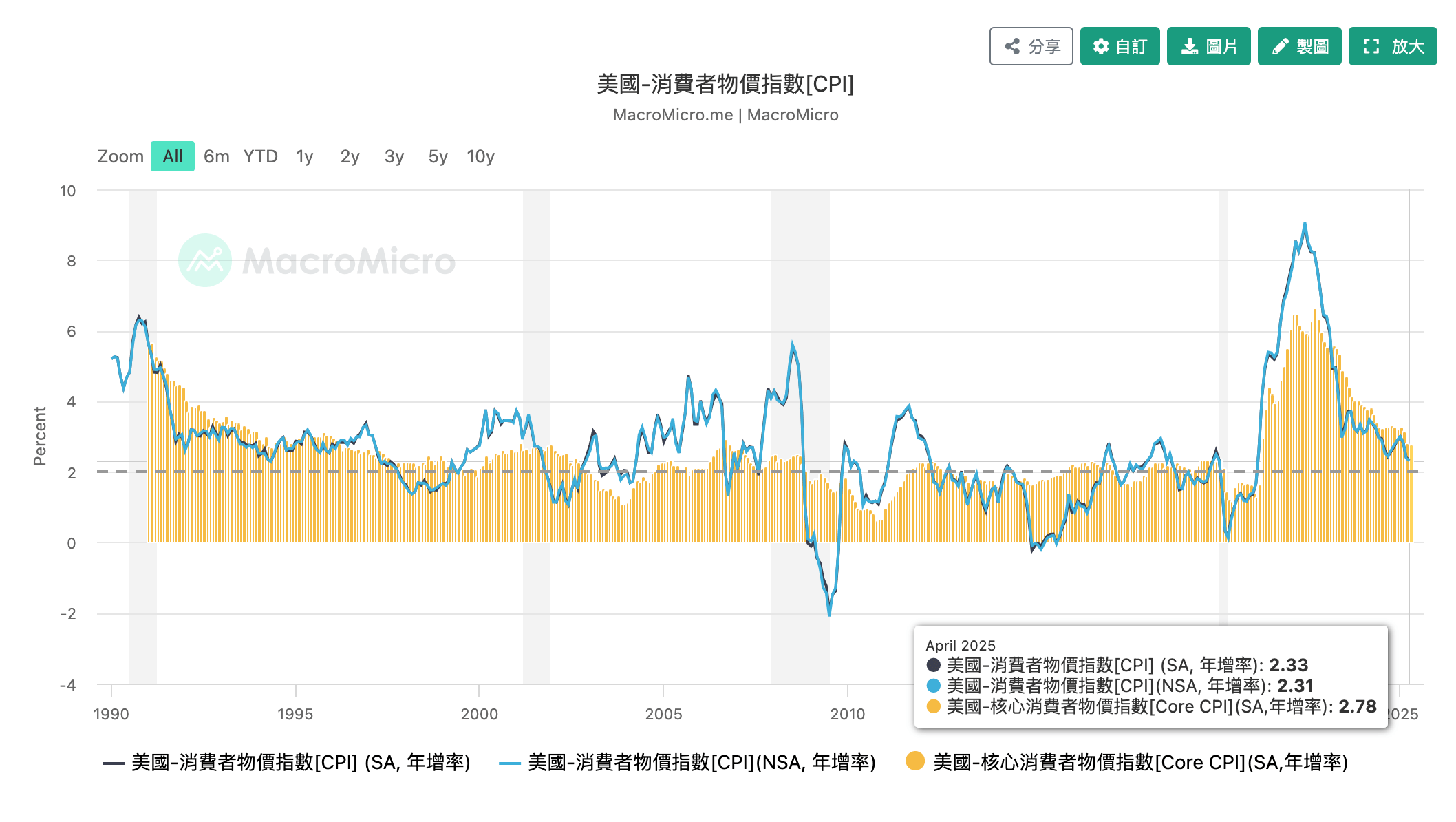Click the share icon in 分享 button

[x=1012, y=46]
